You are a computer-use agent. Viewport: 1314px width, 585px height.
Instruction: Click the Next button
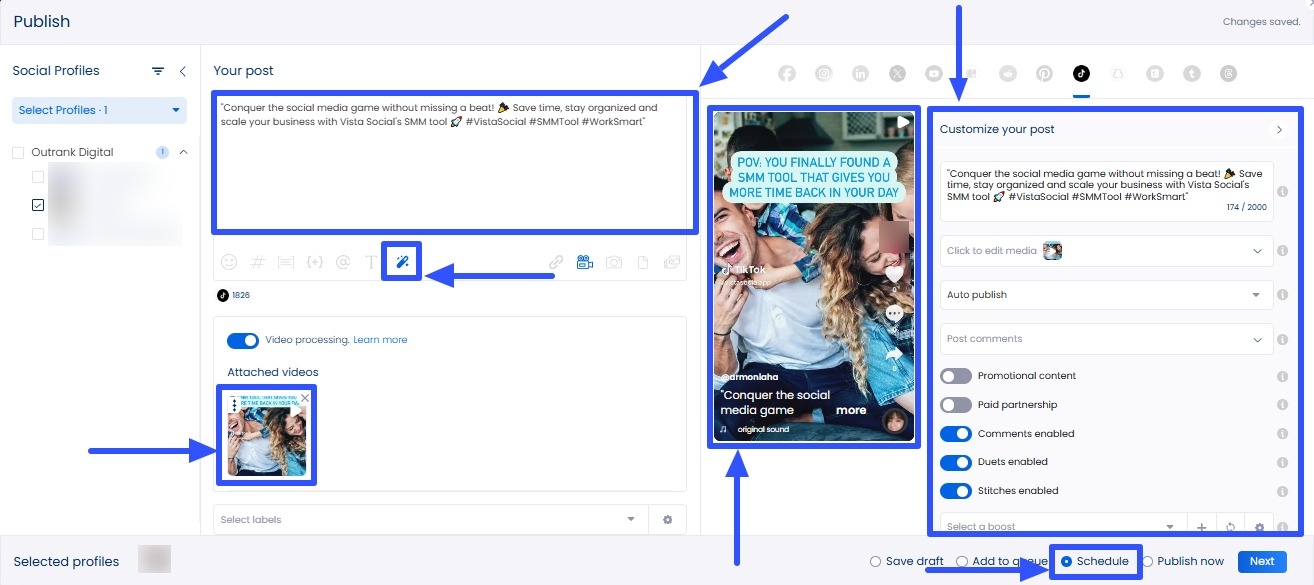(1261, 561)
